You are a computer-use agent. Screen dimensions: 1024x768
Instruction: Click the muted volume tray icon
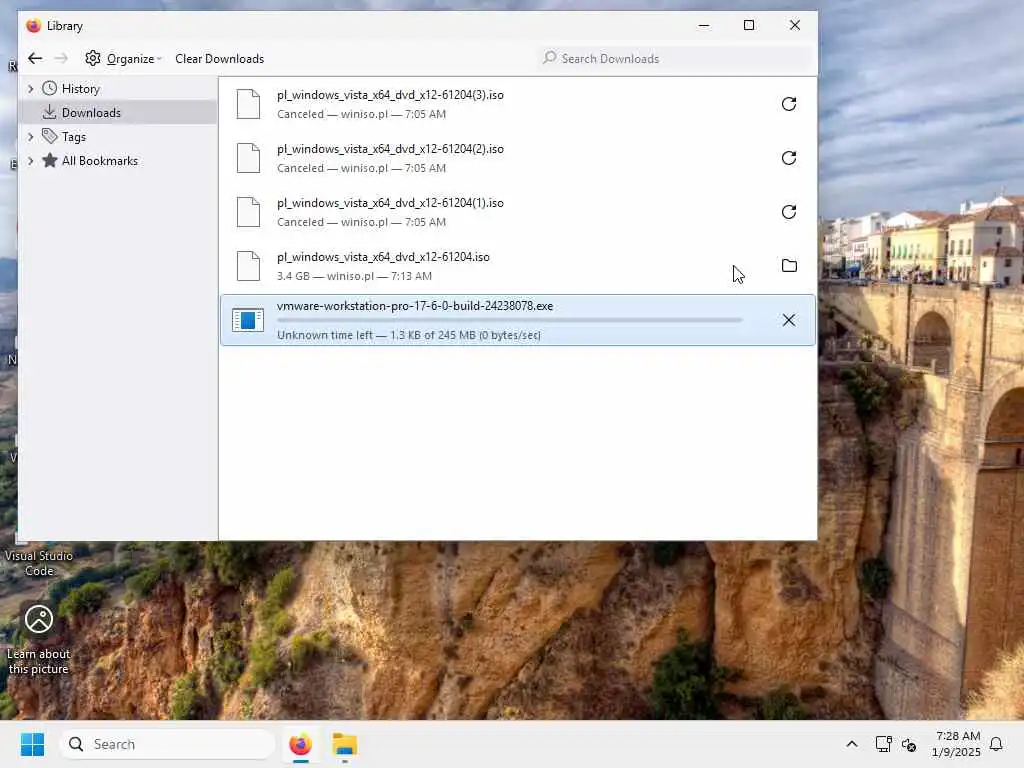pos(909,744)
